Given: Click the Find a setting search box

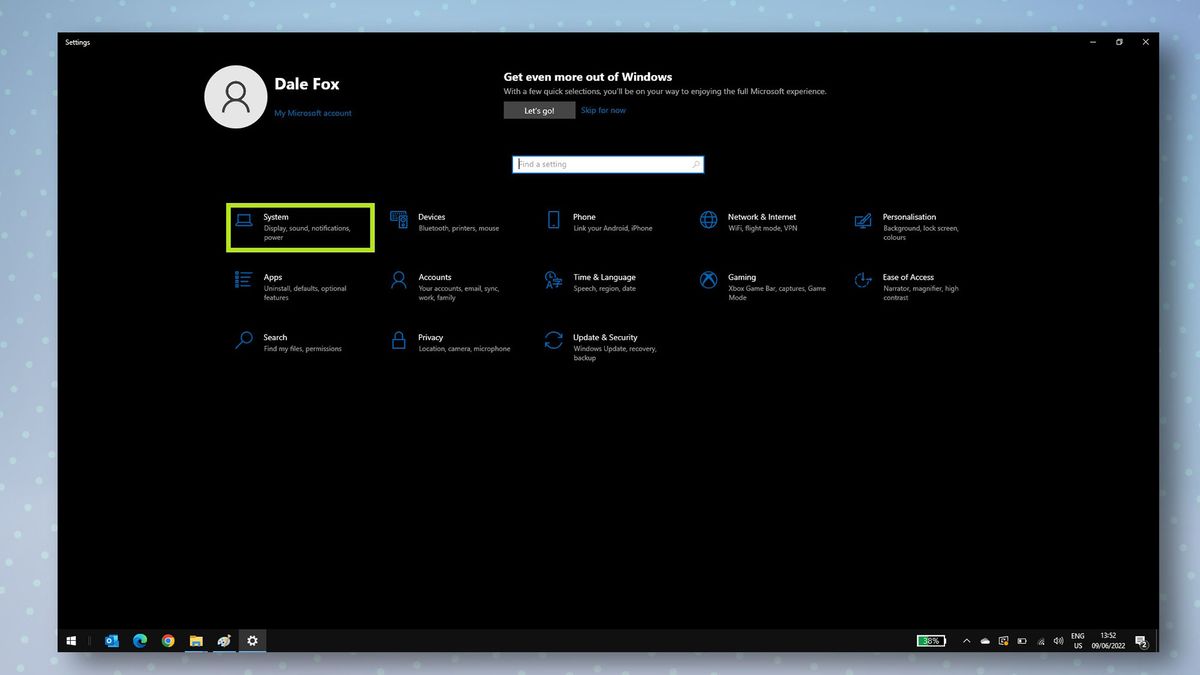Looking at the screenshot, I should [x=608, y=164].
